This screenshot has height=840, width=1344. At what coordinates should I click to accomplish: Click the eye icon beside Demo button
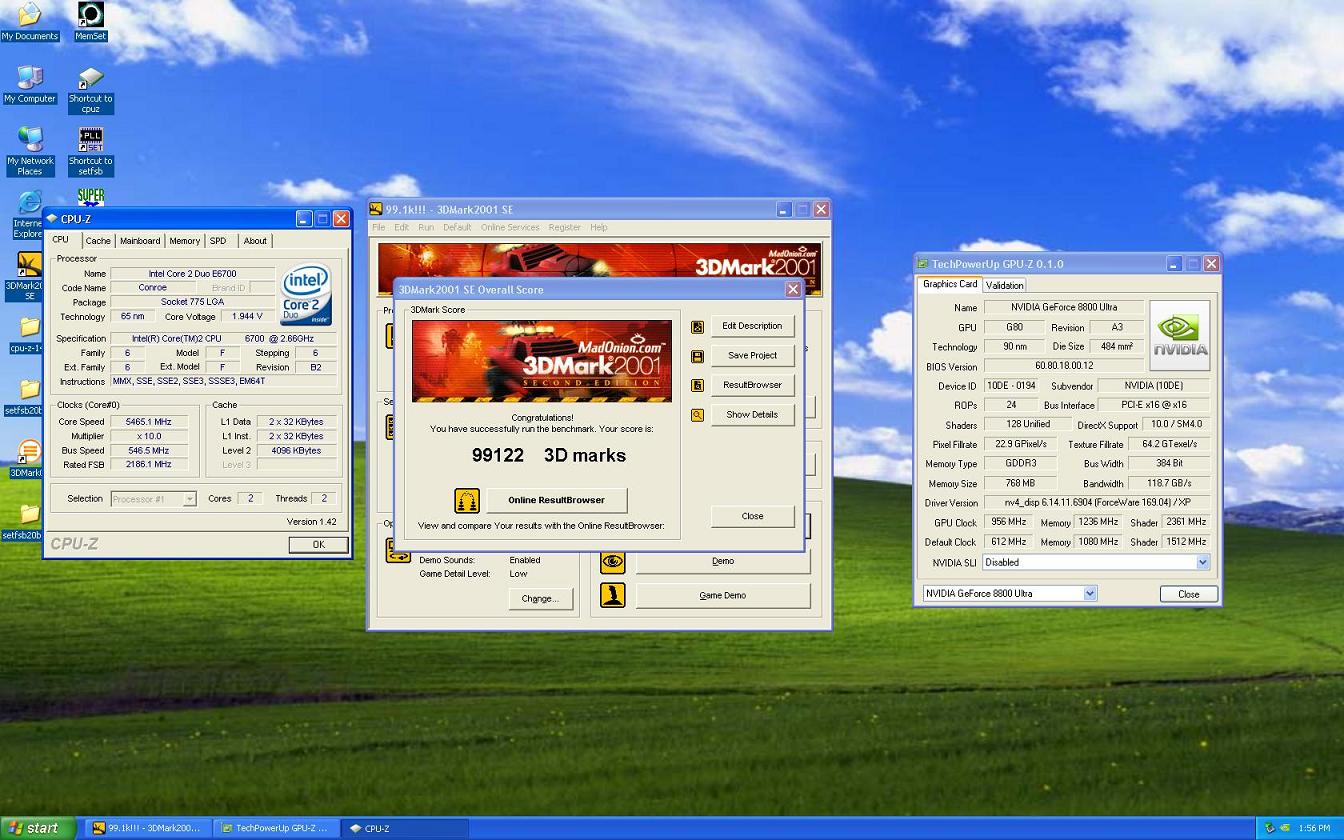[613, 562]
